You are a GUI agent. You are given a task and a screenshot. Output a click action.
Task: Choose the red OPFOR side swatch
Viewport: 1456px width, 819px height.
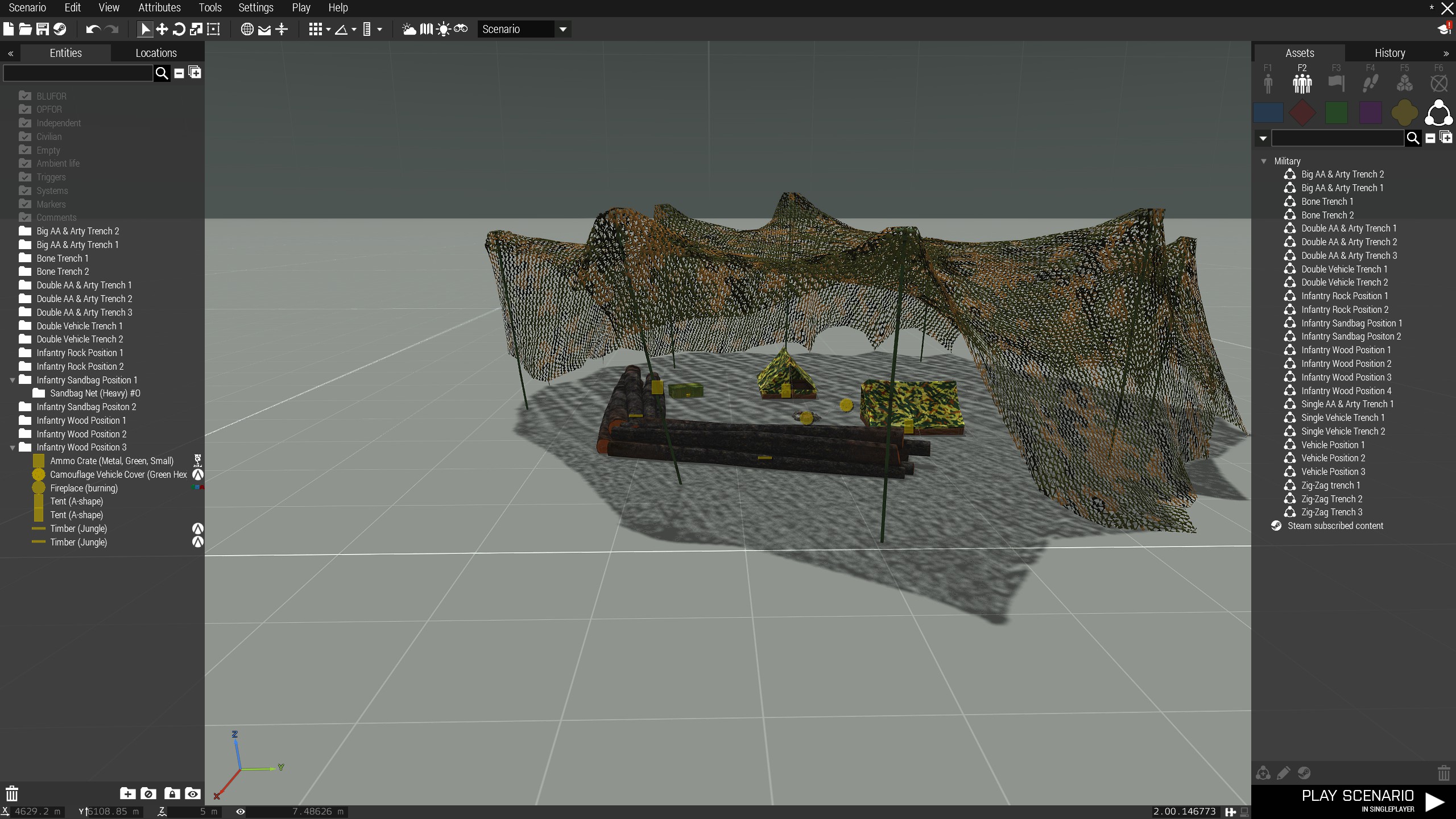tap(1302, 113)
